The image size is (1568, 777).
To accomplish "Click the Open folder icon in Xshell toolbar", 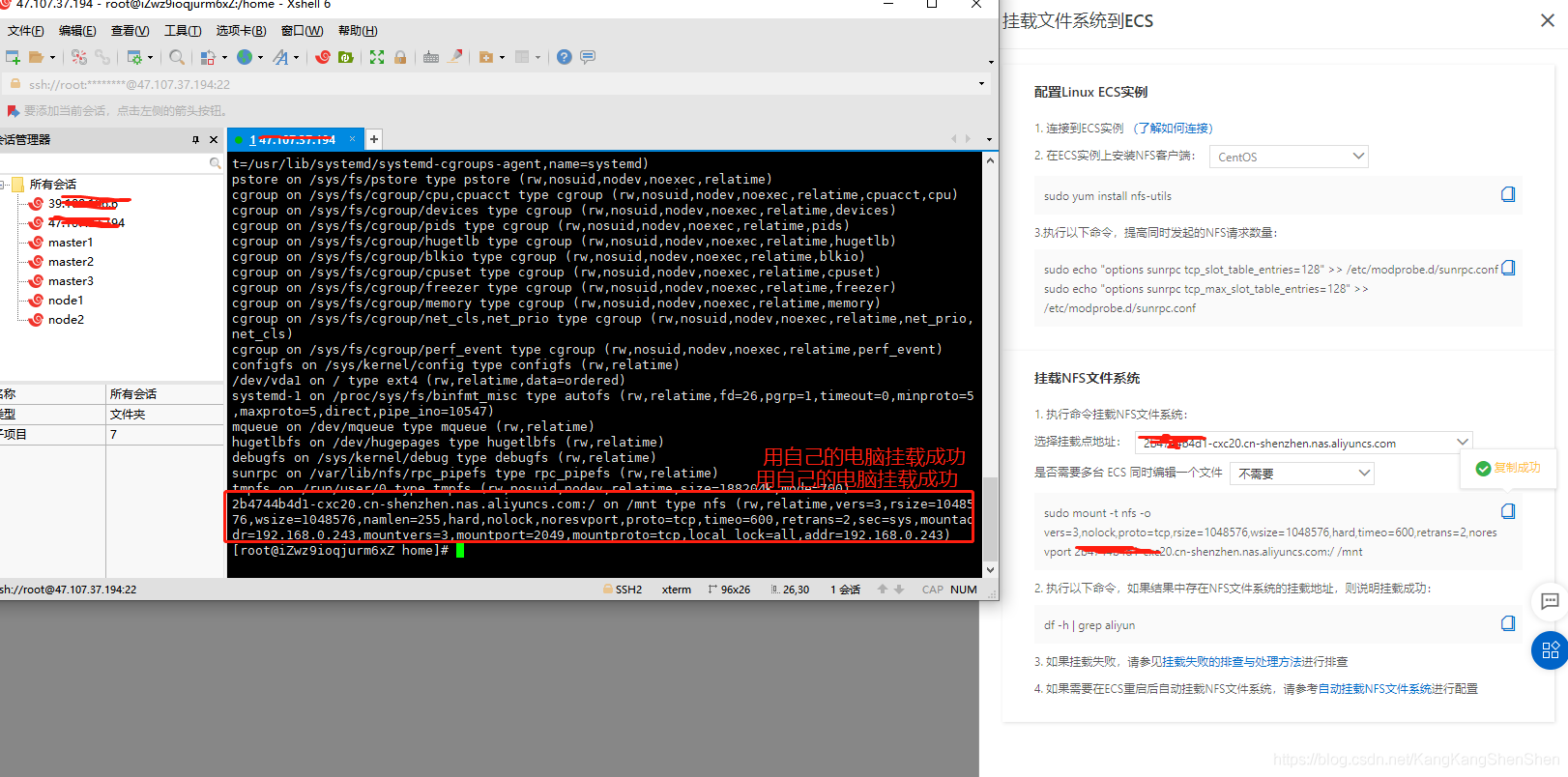I will [x=37, y=57].
